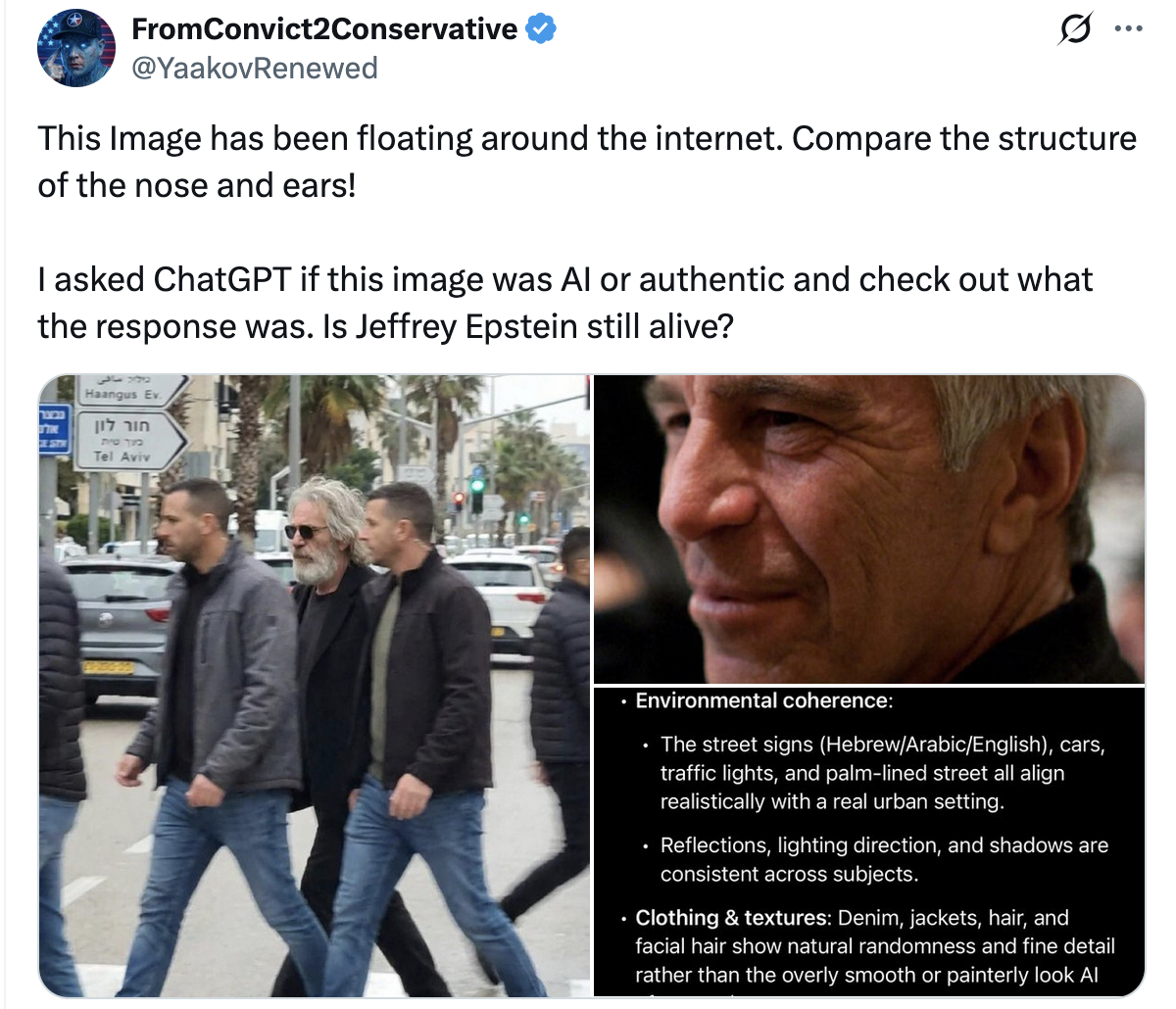Open the ChatGPT response screenshot image
The image size is (1176, 1009).
tap(869, 842)
